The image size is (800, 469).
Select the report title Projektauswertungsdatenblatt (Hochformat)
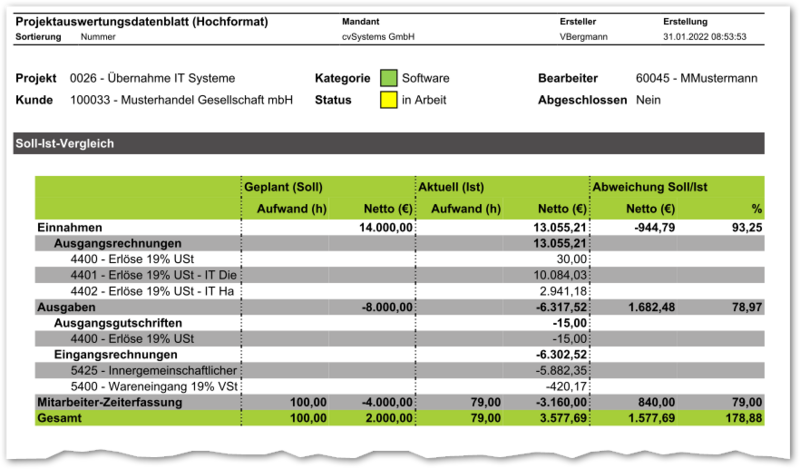point(142,21)
